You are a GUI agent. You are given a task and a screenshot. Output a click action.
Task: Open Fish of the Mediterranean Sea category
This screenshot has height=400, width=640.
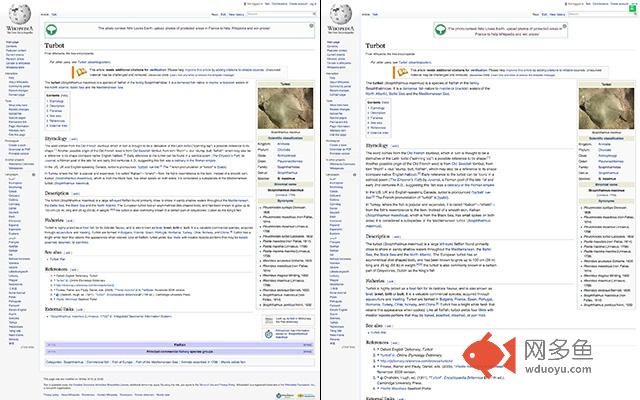click(157, 362)
